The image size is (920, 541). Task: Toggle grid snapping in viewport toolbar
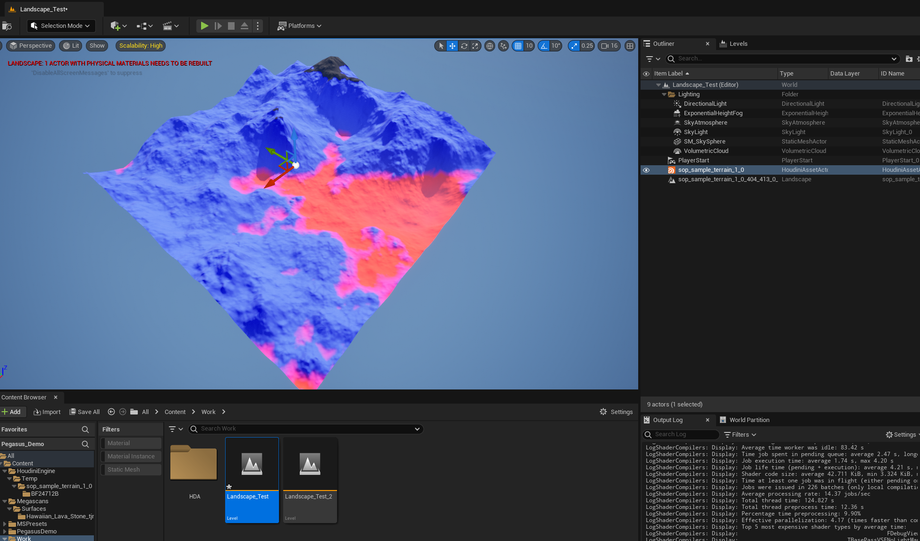pos(517,46)
